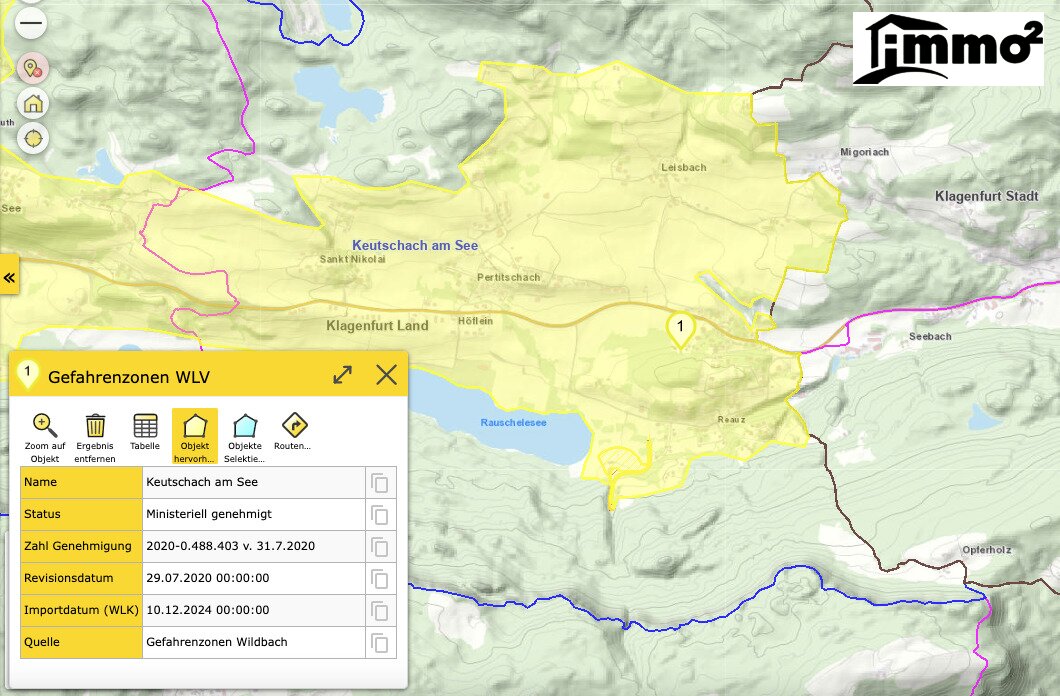Toggle Objekte Selektieren selection tool
The image size is (1060, 696).
[x=245, y=435]
